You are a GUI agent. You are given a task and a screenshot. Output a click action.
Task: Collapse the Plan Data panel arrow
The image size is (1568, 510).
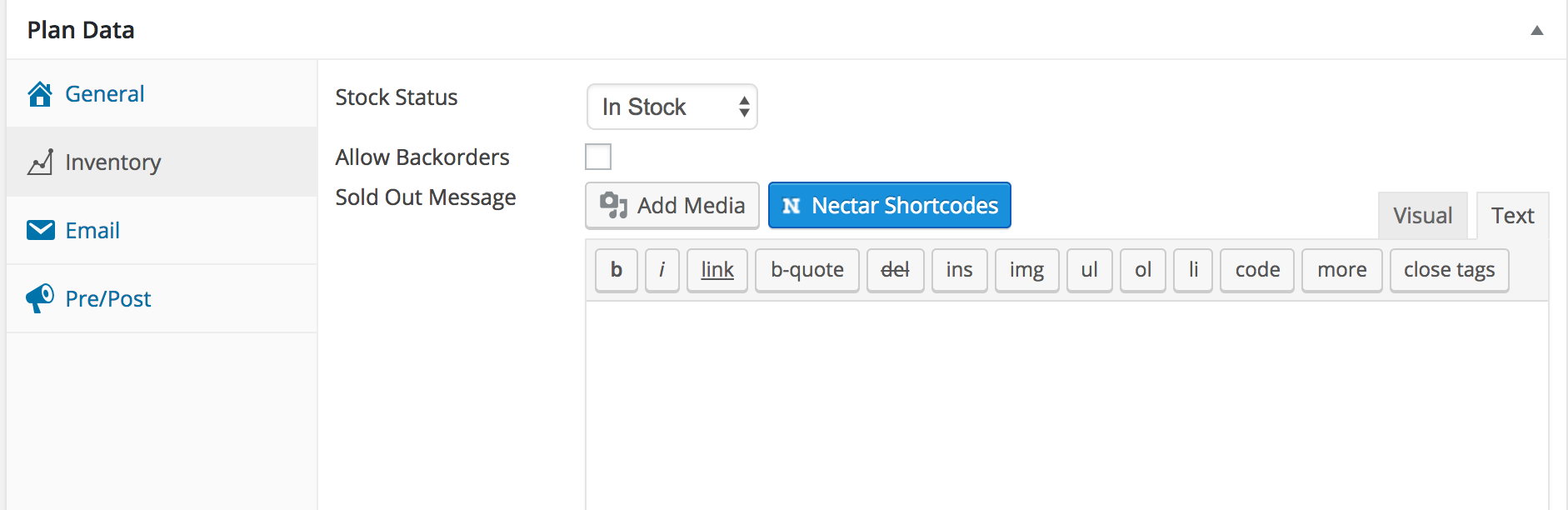tap(1536, 31)
